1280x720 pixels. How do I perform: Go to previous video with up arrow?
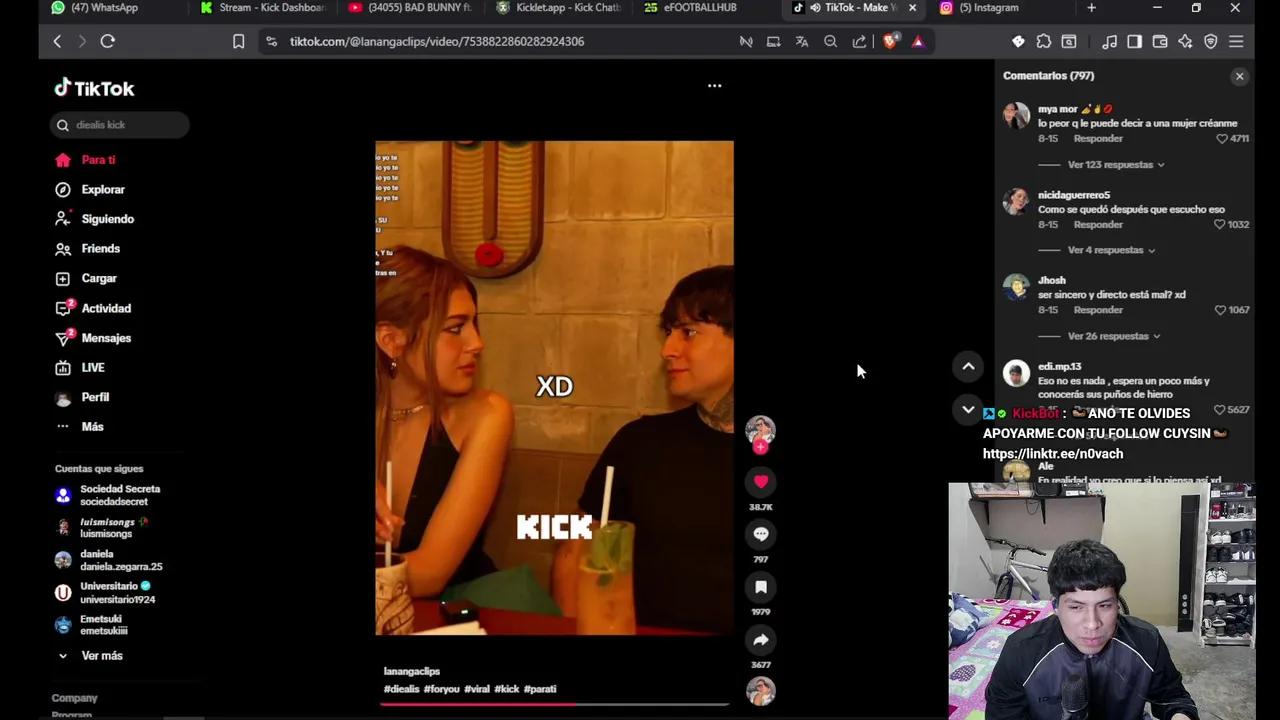(x=968, y=367)
